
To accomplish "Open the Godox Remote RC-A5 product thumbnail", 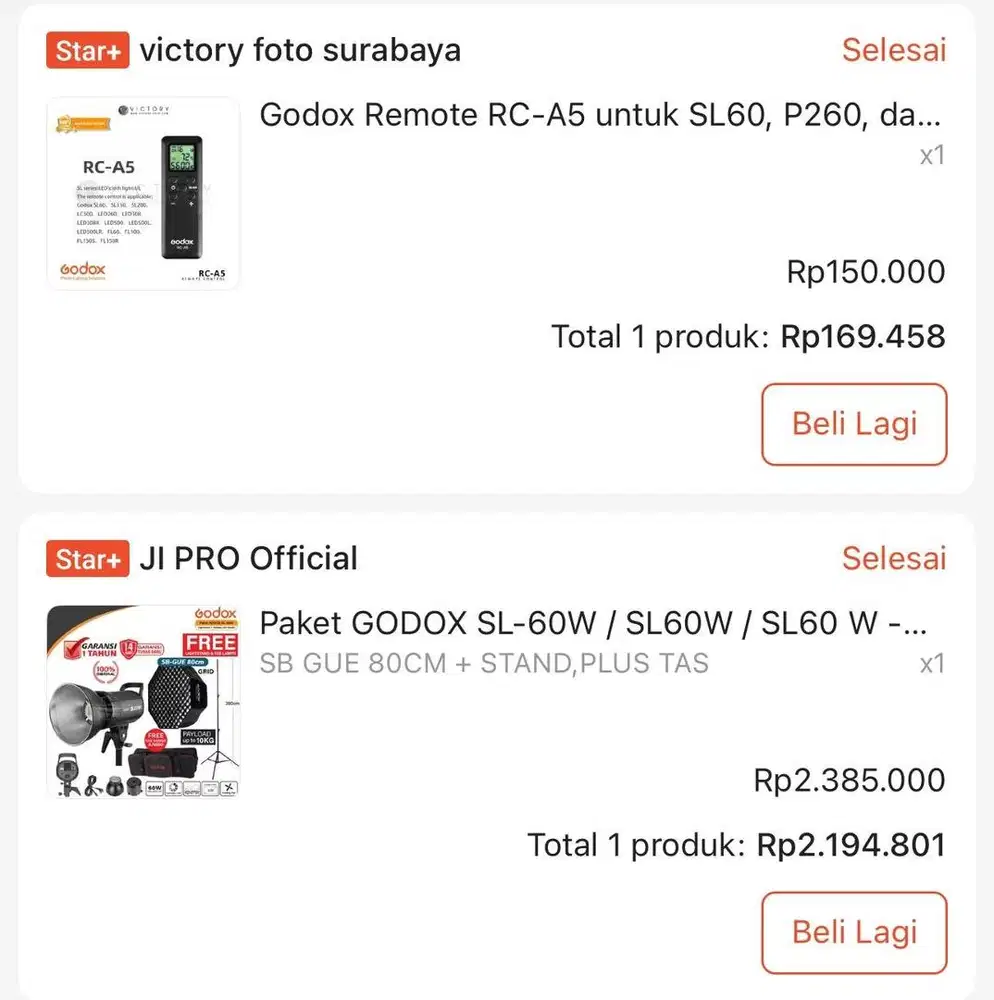I will coord(144,193).
